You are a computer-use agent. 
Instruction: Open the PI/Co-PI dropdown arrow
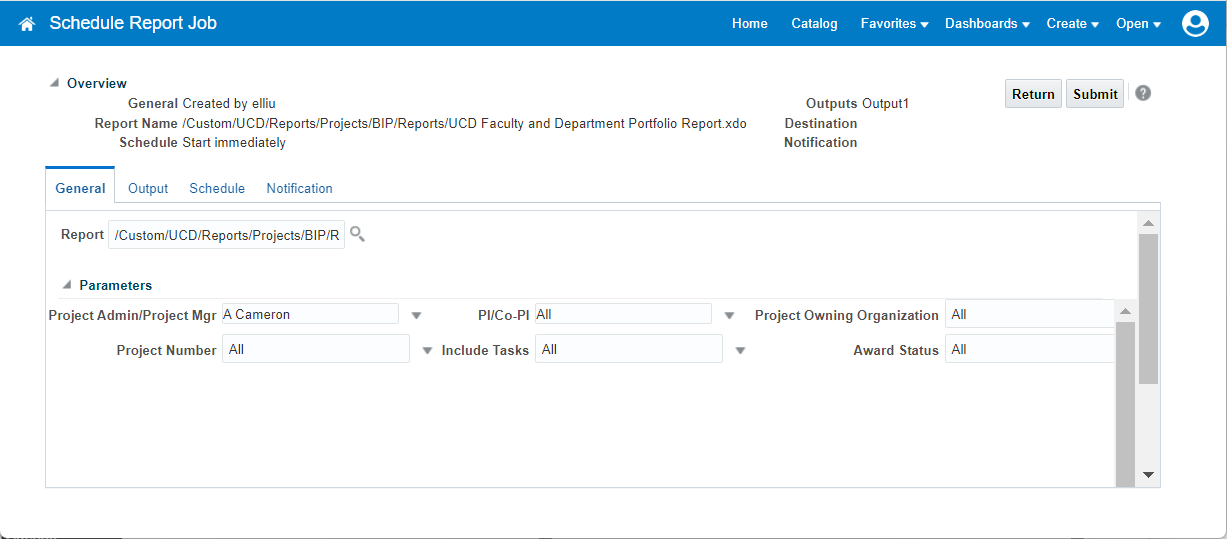tap(730, 315)
